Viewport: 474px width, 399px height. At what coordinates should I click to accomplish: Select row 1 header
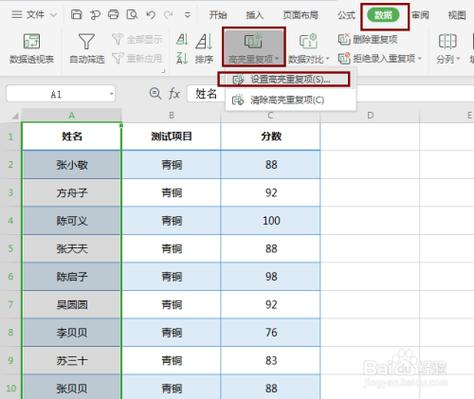[x=11, y=136]
